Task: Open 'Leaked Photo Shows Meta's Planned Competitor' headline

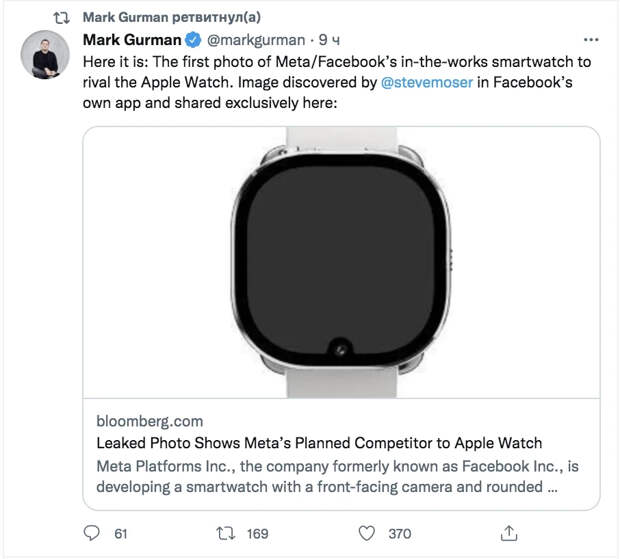Action: point(319,443)
